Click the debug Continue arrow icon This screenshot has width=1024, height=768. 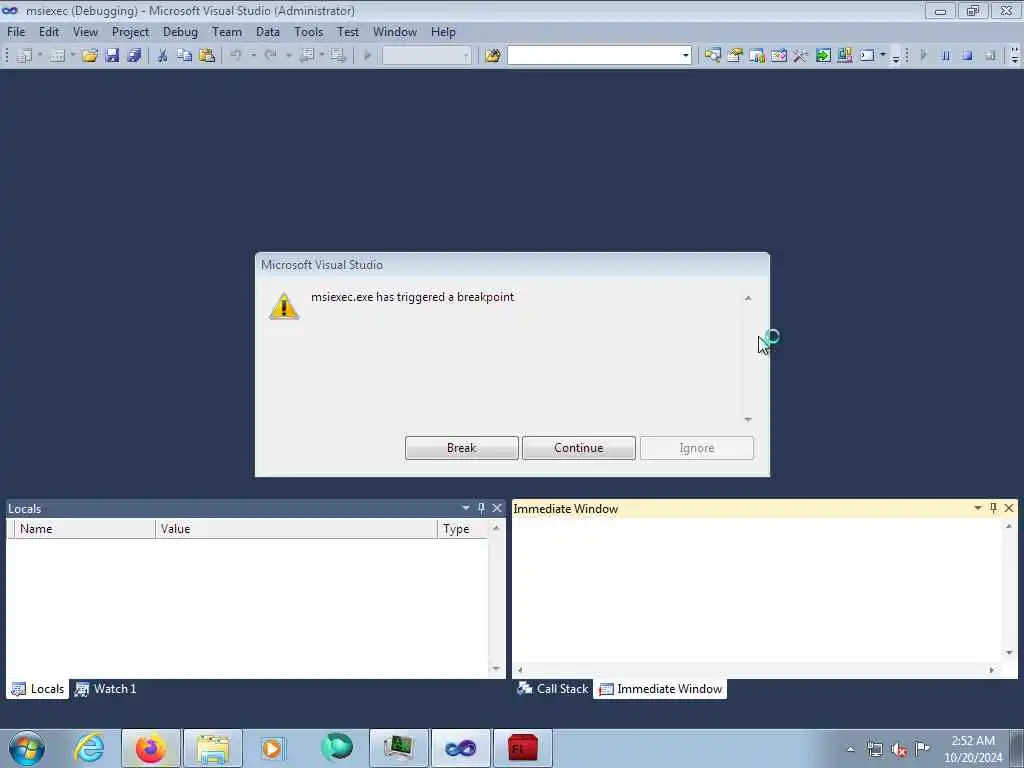(923, 56)
